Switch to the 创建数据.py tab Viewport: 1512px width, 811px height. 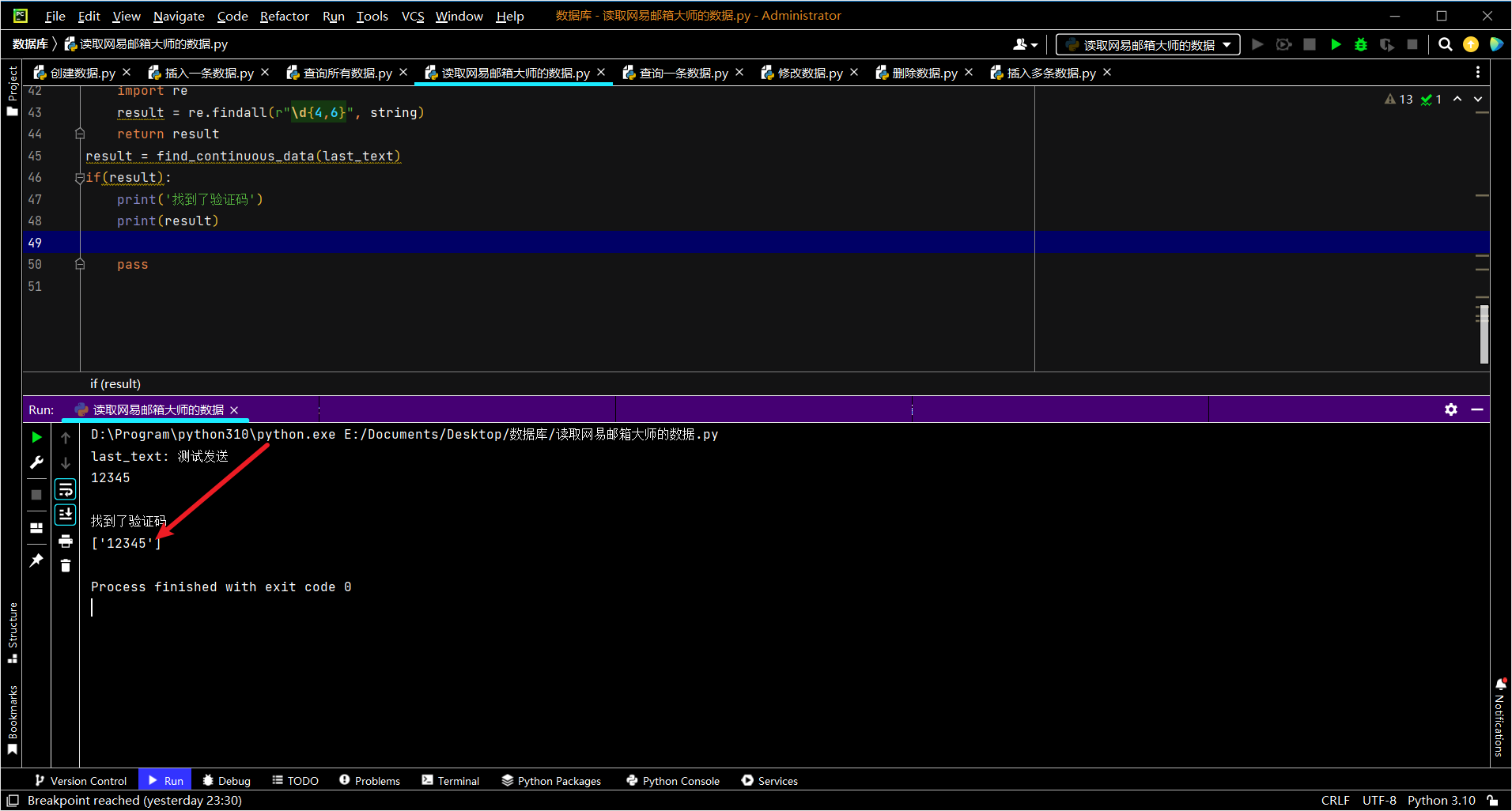click(82, 73)
